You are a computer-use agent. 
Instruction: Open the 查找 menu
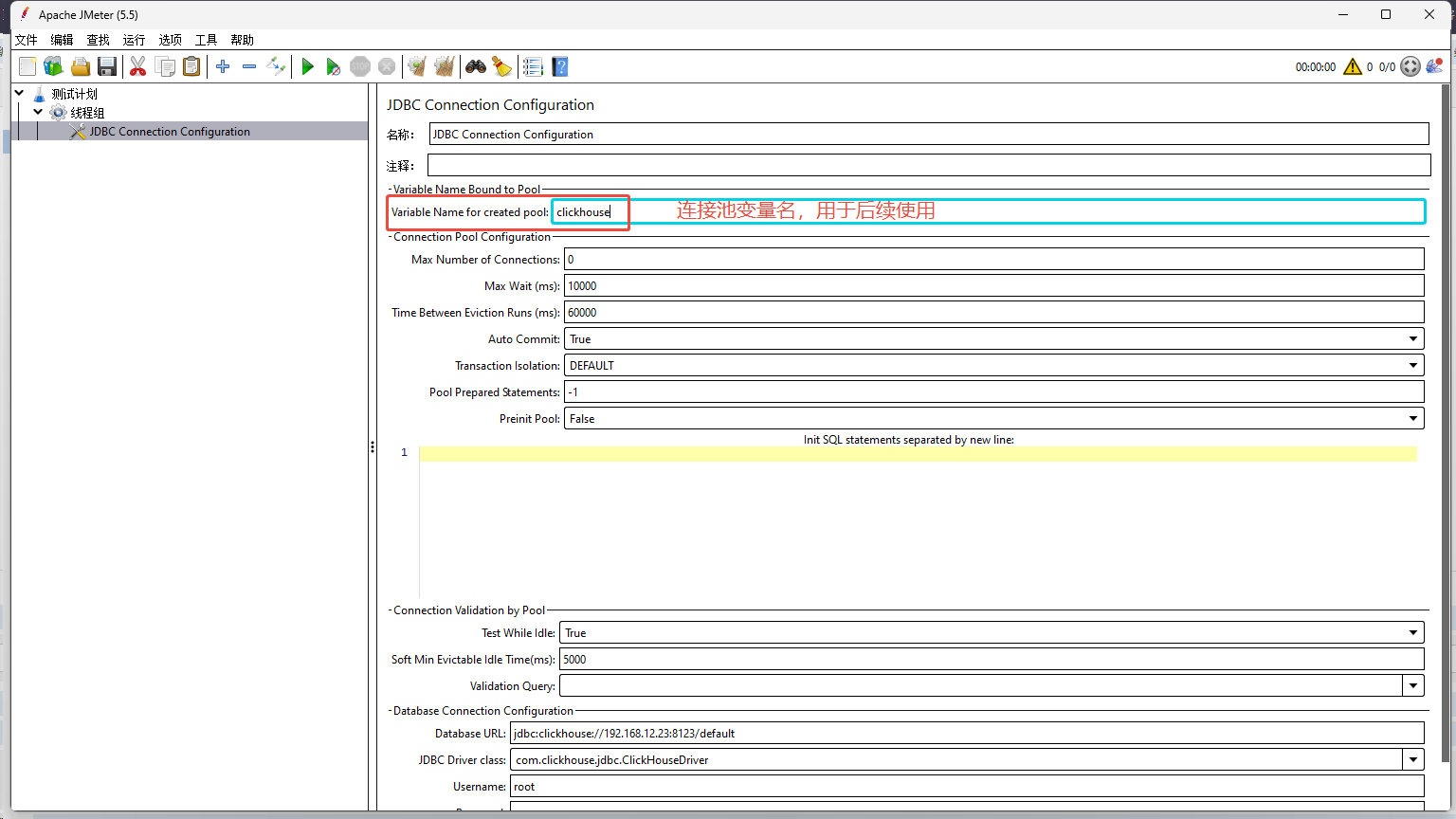pyautogui.click(x=99, y=40)
